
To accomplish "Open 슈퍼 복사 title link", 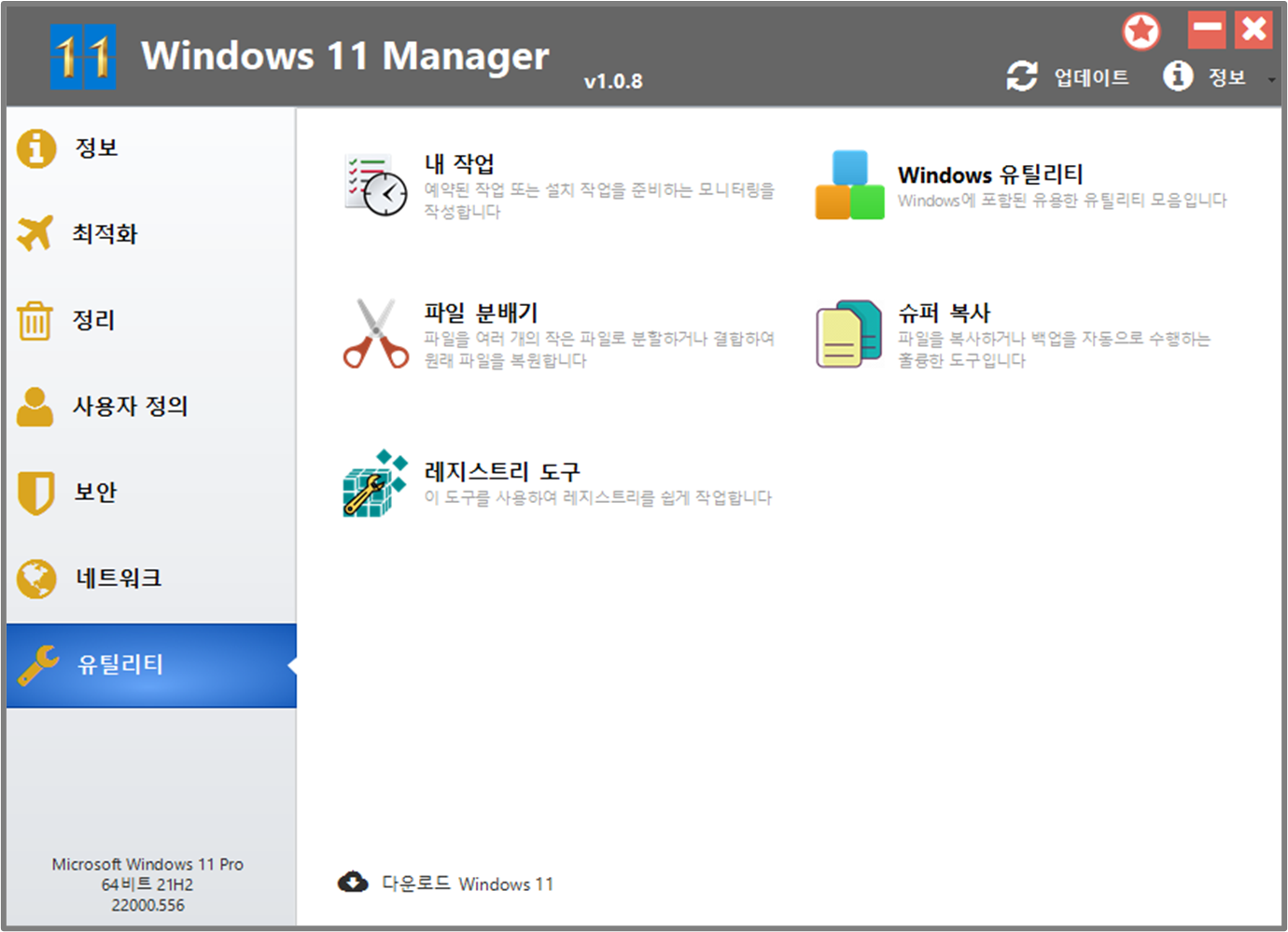I will click(945, 313).
